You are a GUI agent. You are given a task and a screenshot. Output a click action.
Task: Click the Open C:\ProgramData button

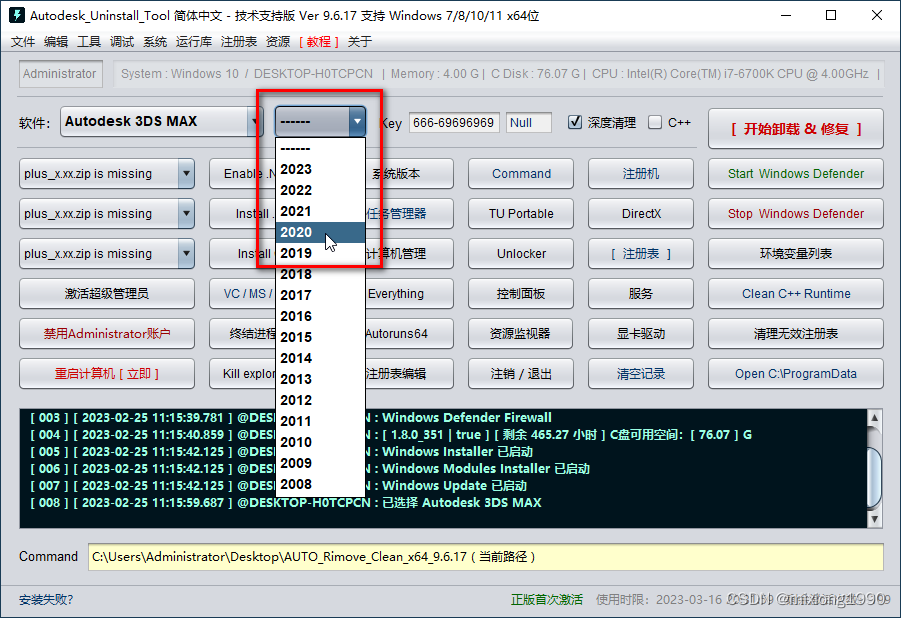(796, 374)
